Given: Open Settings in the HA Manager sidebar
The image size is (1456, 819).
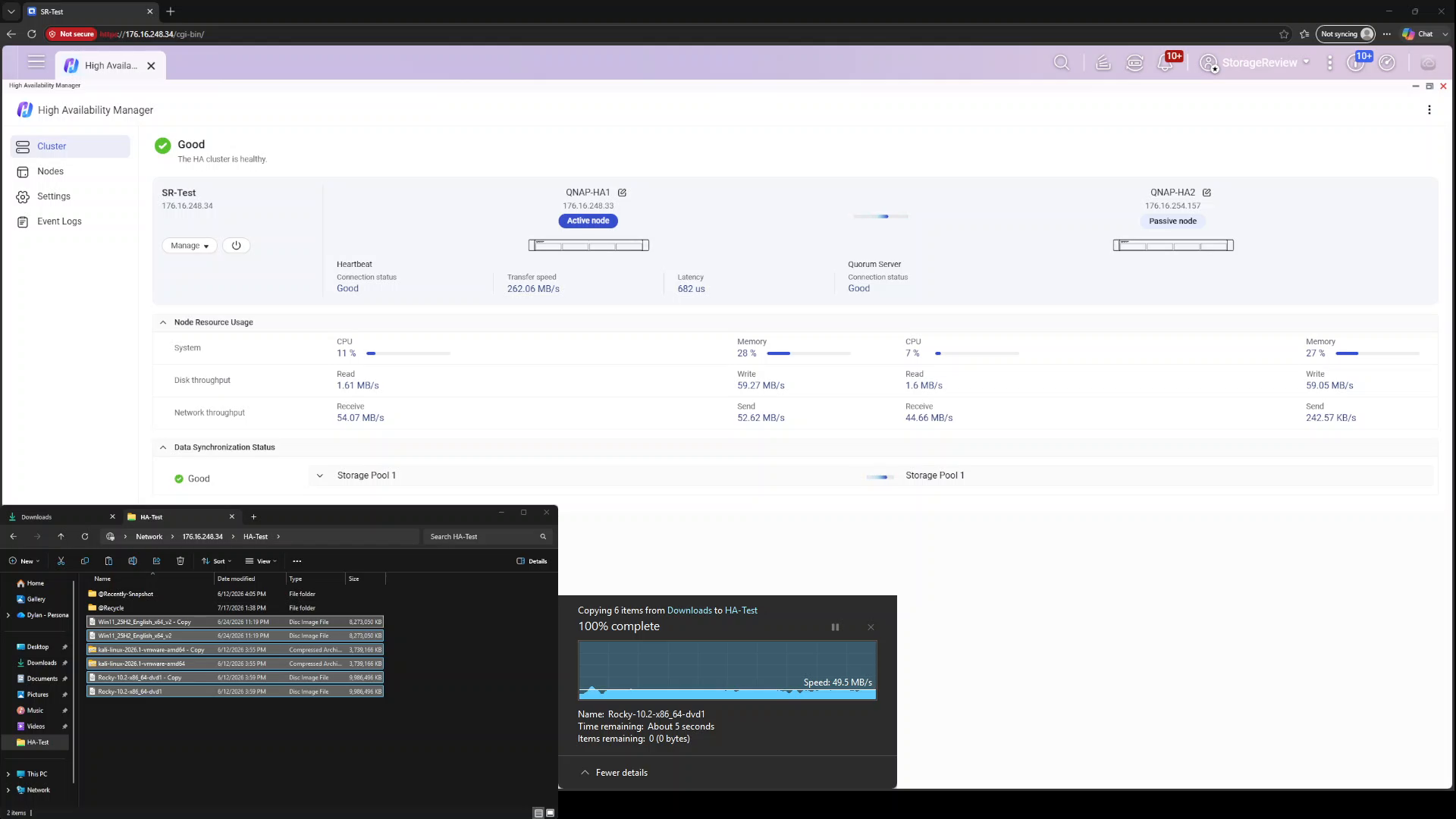Looking at the screenshot, I should click(71, 196).
